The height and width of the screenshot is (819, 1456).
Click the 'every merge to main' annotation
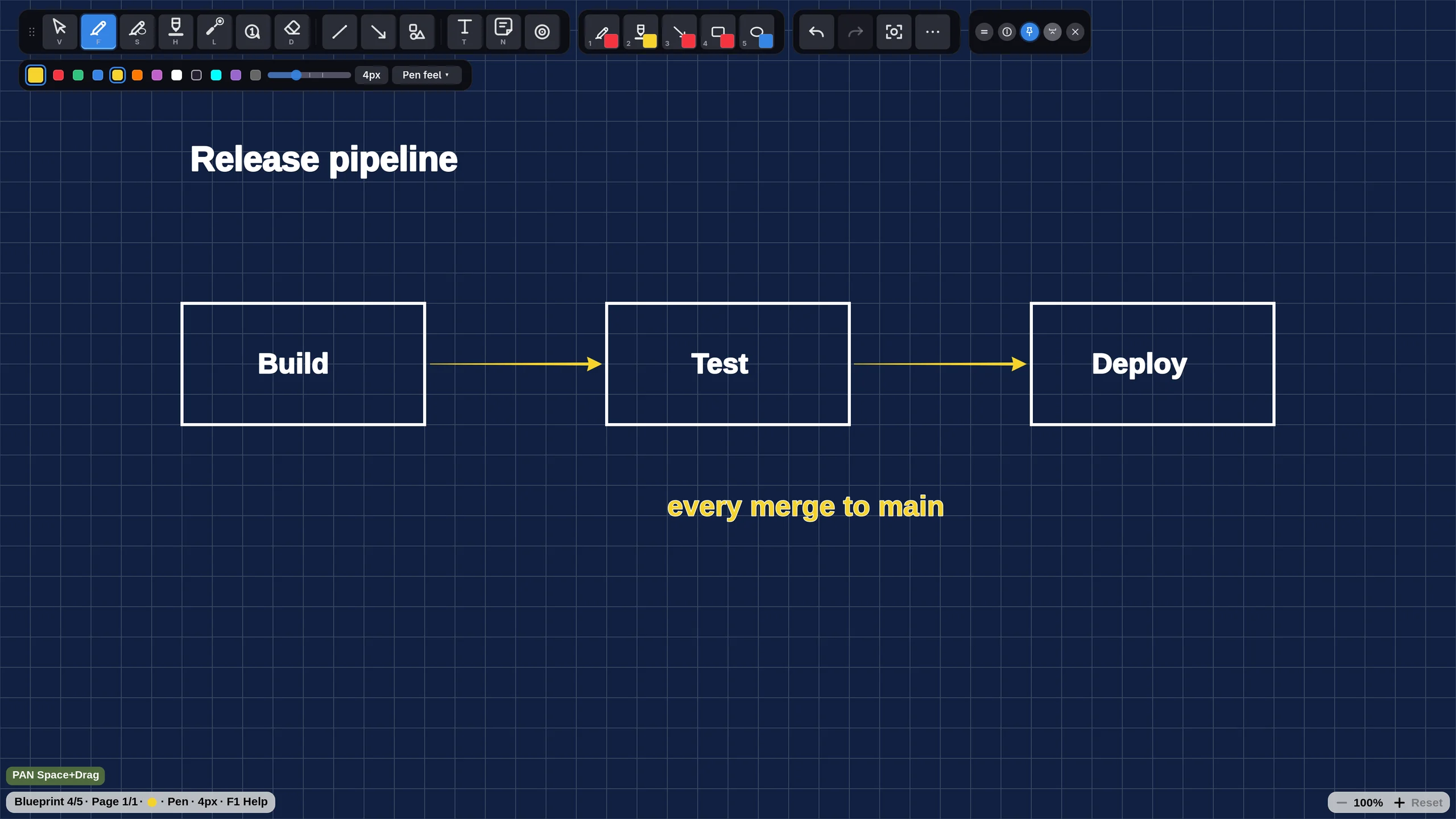[805, 507]
